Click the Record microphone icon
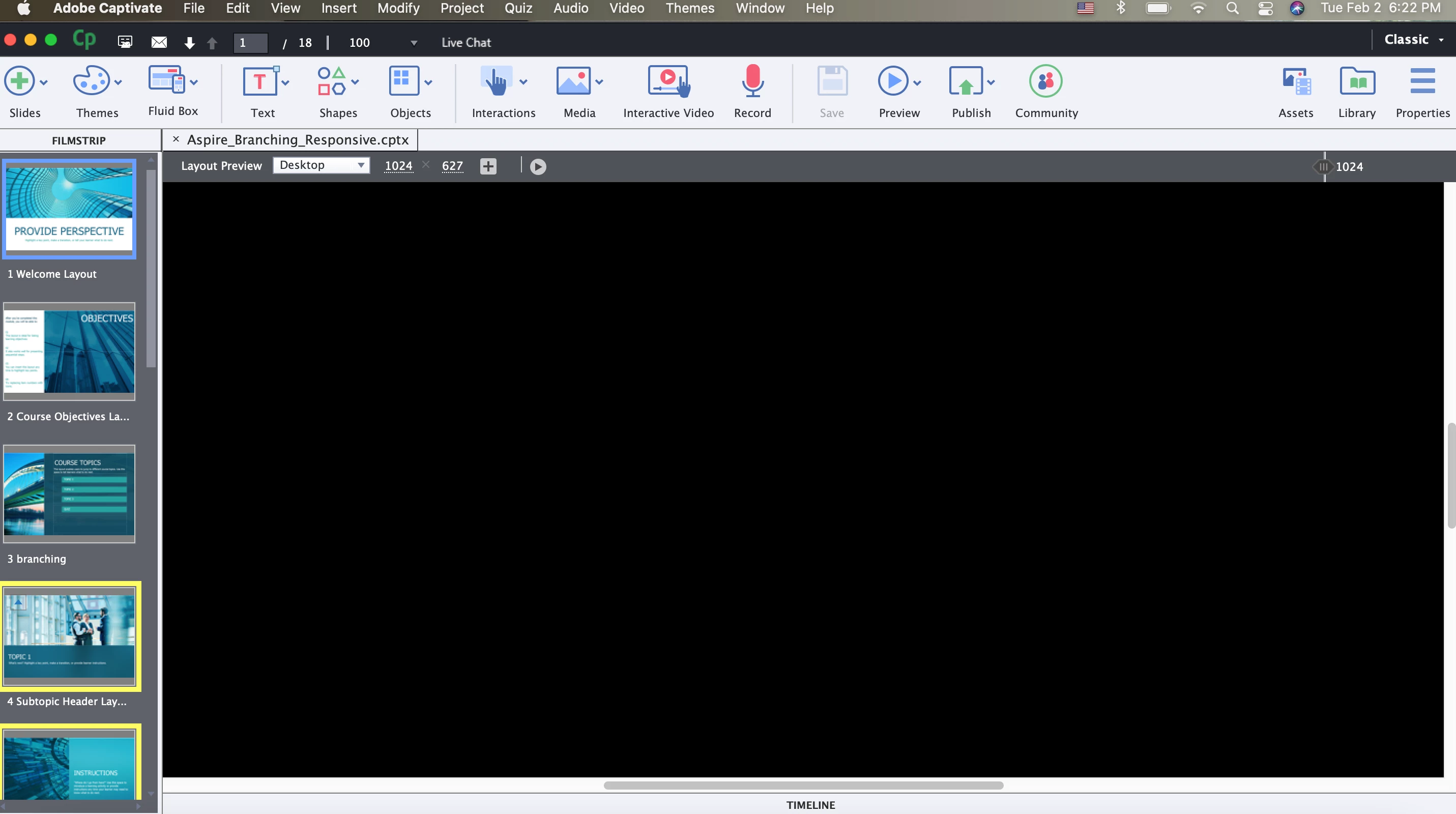The width and height of the screenshot is (1456, 814). [752, 82]
